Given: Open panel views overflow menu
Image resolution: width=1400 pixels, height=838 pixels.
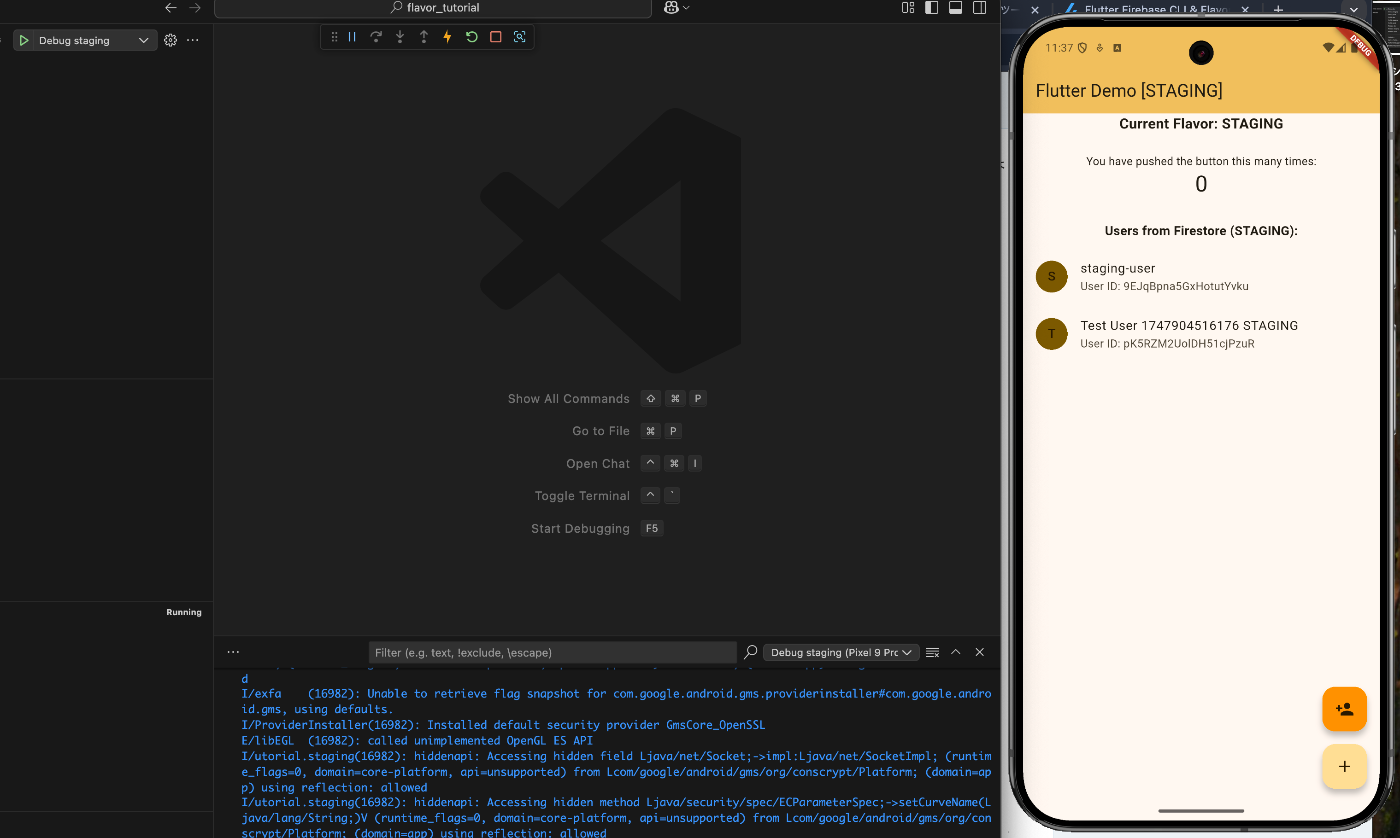Looking at the screenshot, I should [233, 652].
